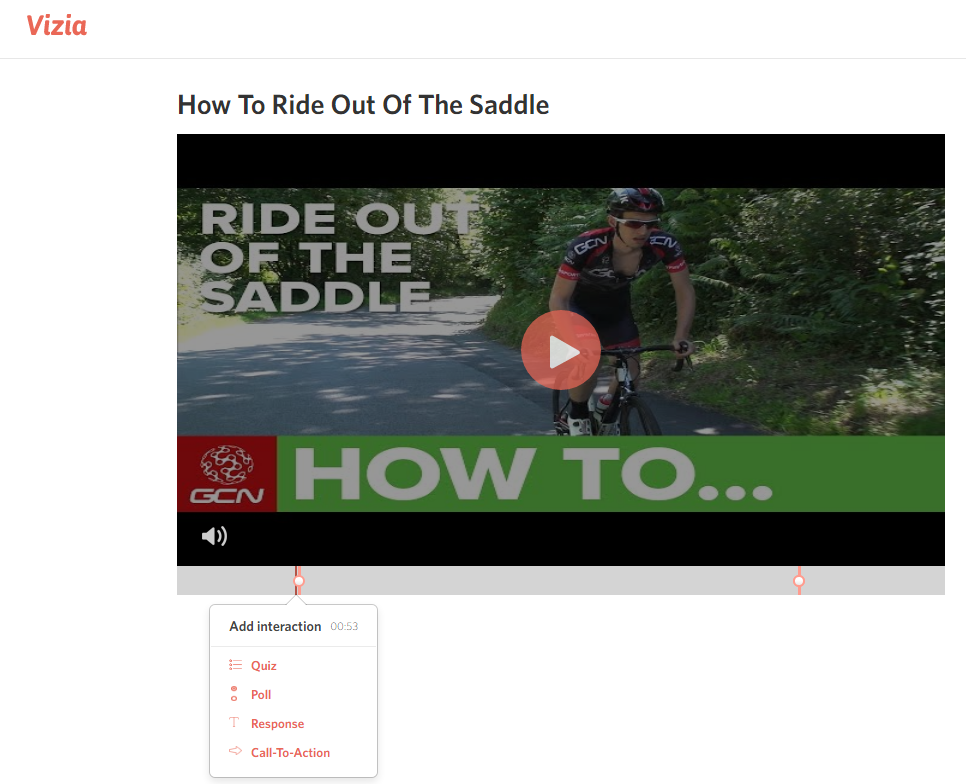
Task: Click the Response text icon
Action: tap(234, 722)
